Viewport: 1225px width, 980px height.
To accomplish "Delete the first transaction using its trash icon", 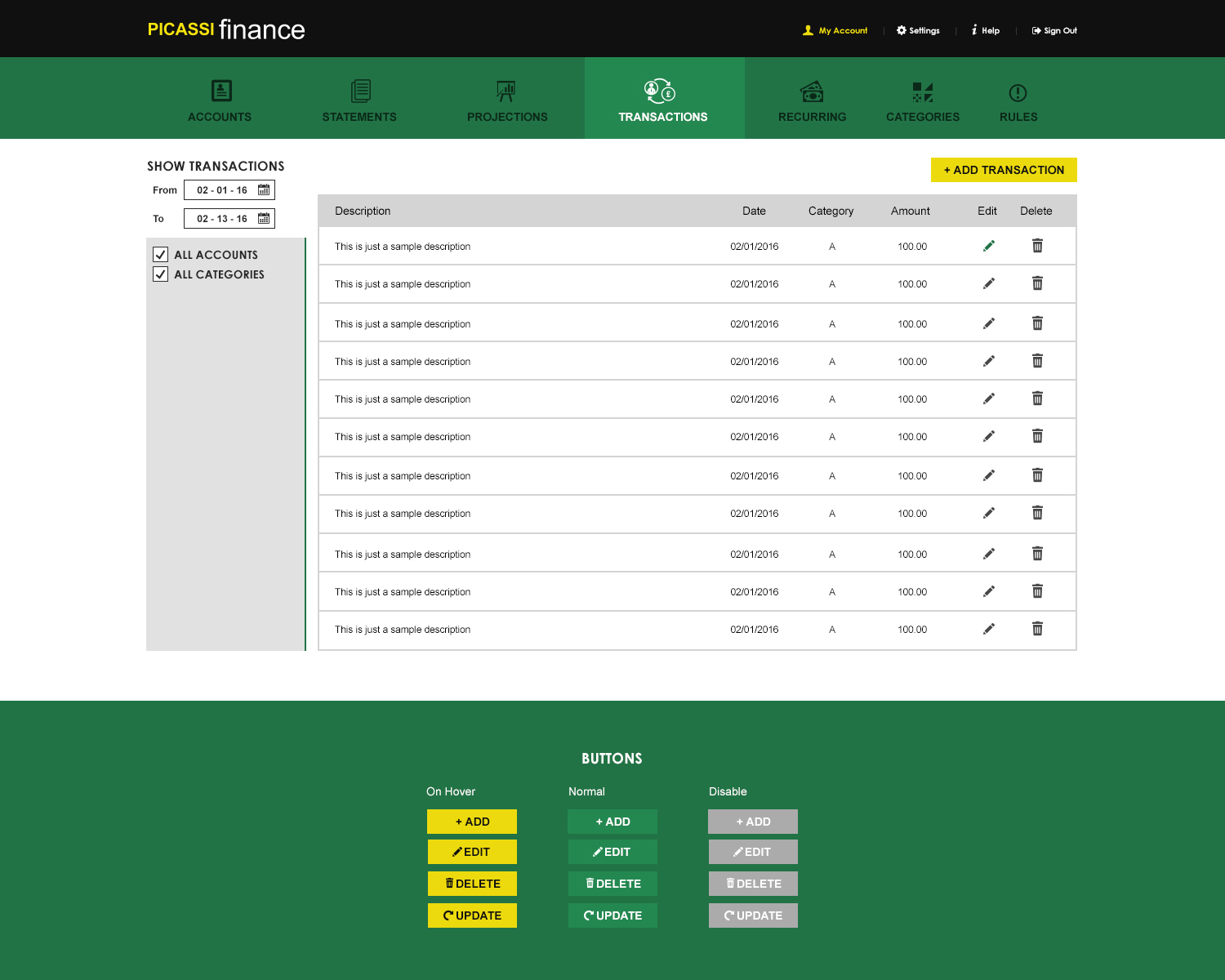I will (1037, 246).
